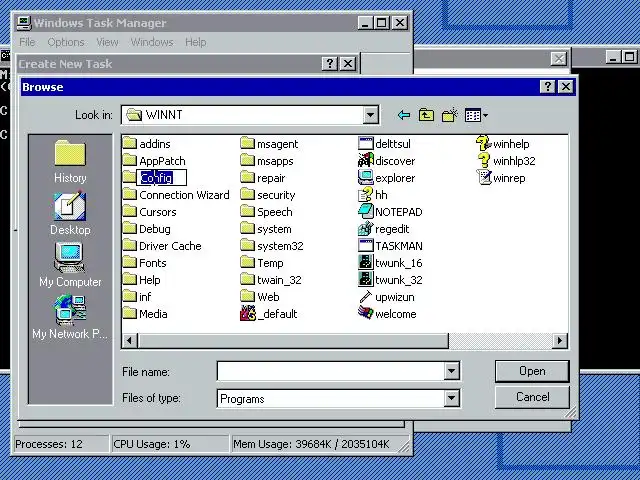Click the Open button
This screenshot has height=480, width=640.
point(532,371)
